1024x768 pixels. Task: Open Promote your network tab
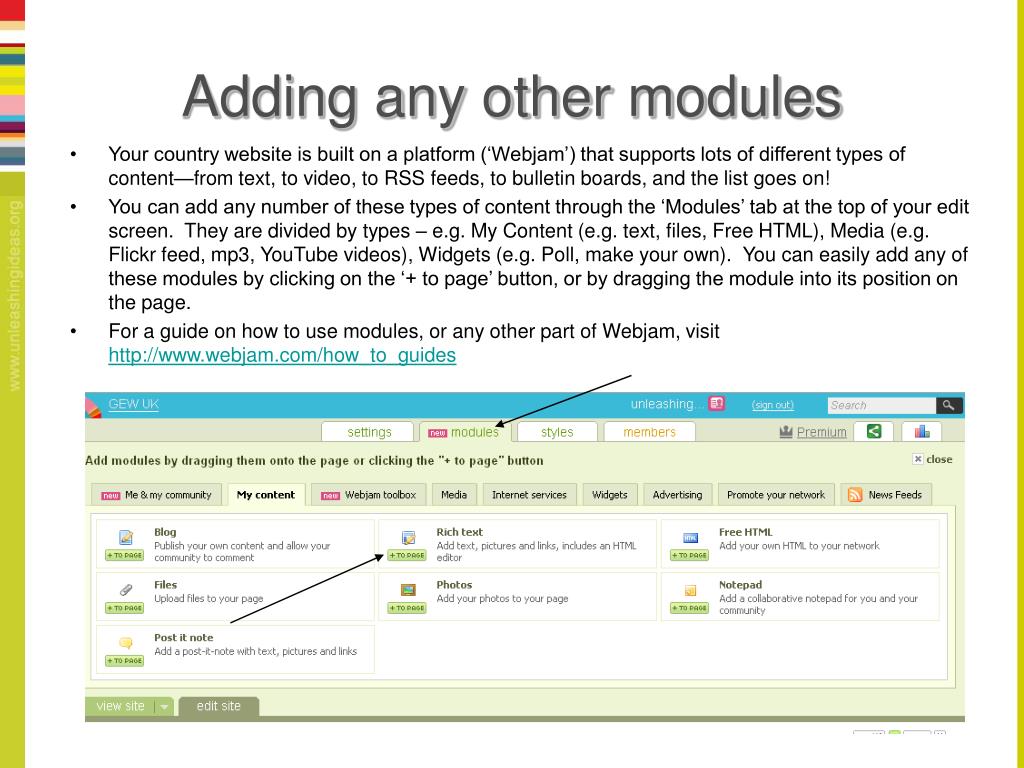pyautogui.click(x=776, y=495)
